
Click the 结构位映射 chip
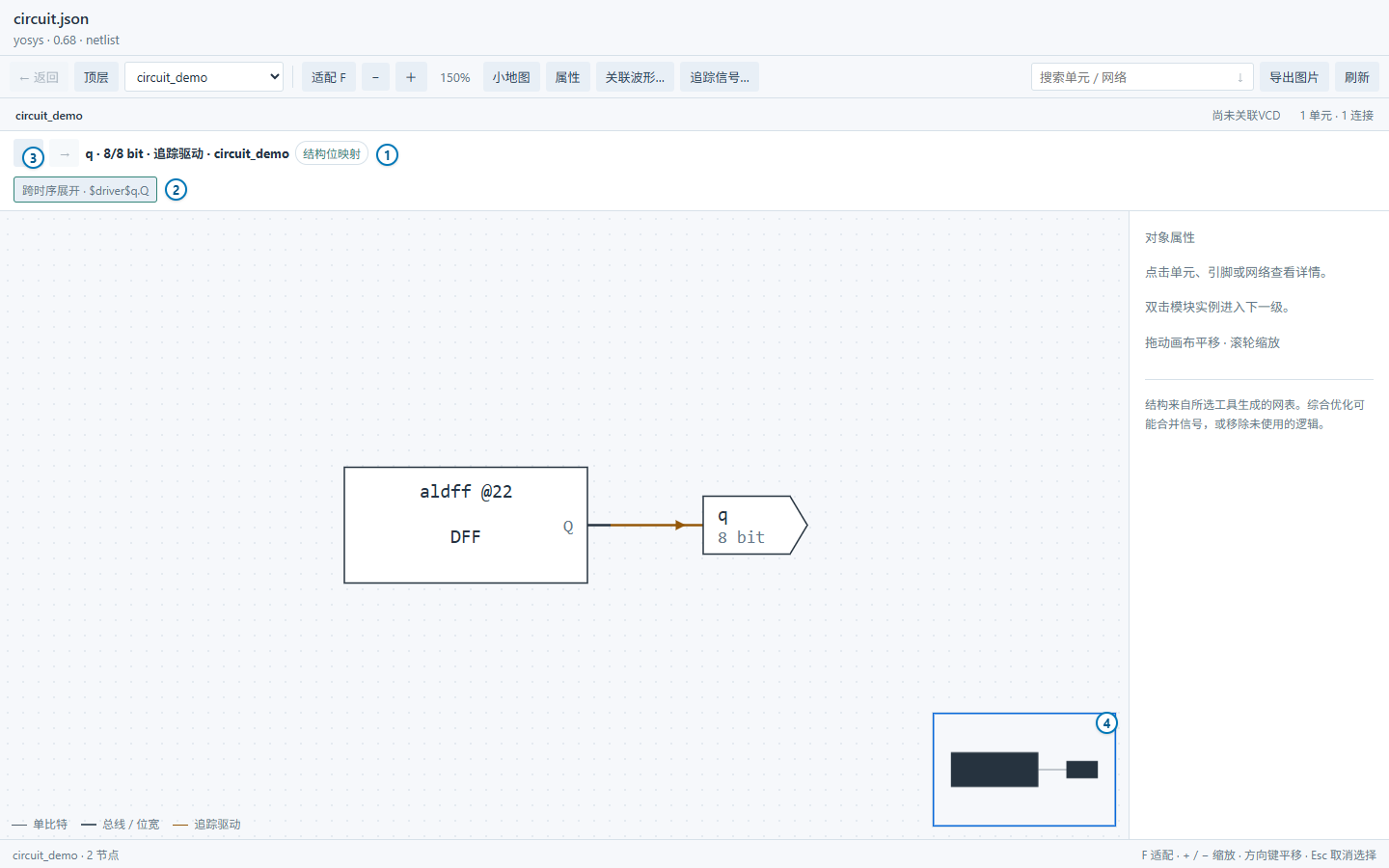click(x=332, y=154)
